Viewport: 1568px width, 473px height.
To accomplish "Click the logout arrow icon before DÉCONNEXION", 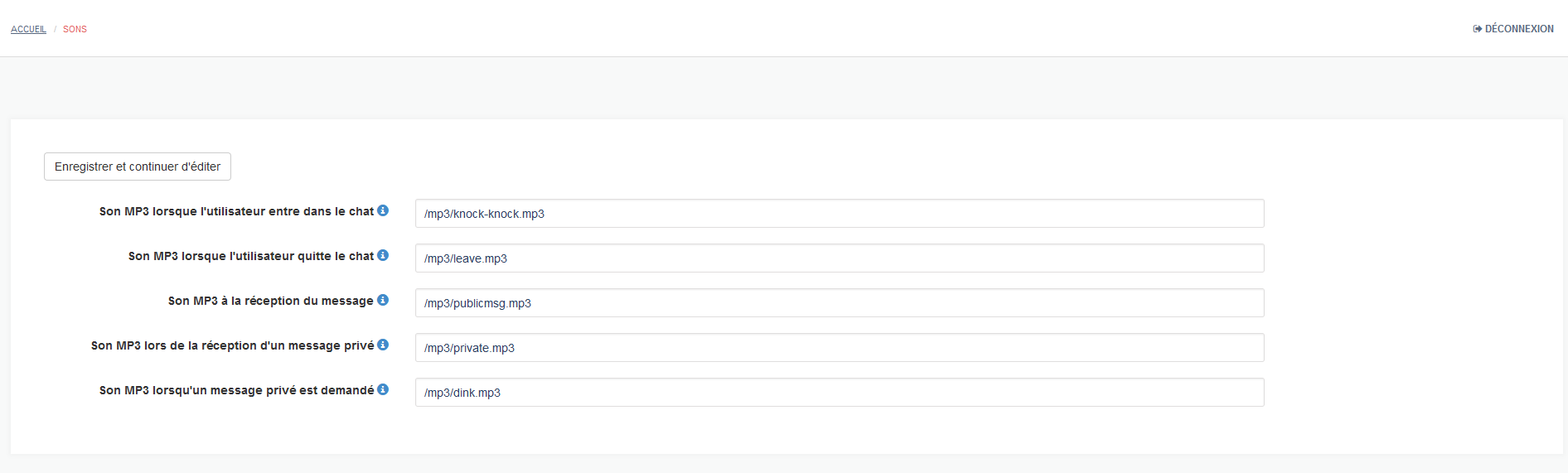I will coord(1477,29).
